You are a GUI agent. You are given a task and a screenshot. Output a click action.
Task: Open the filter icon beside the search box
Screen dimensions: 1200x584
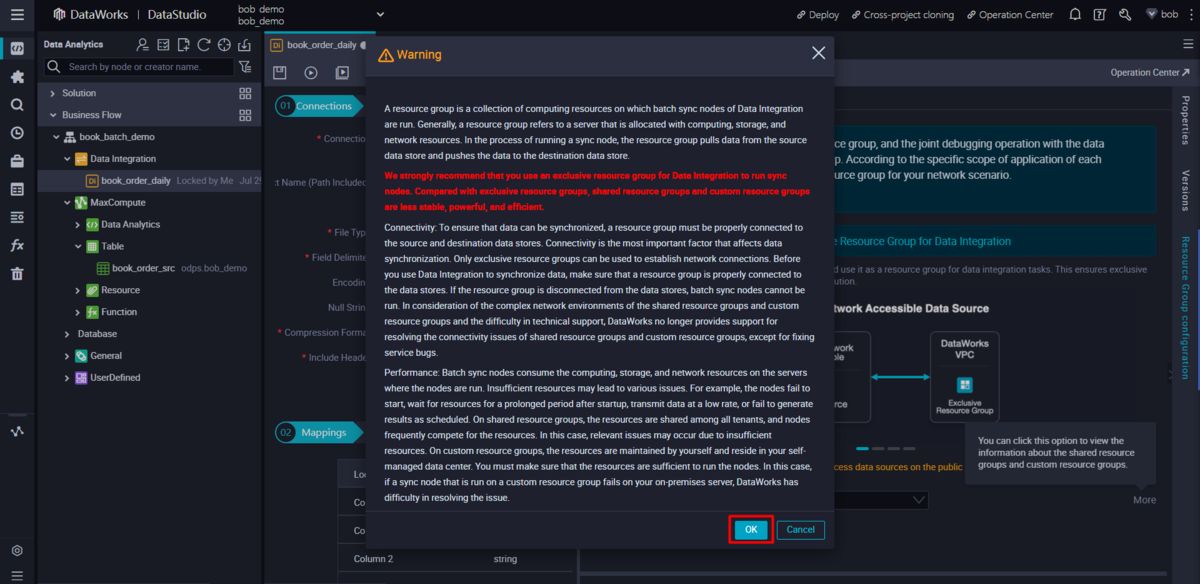245,67
